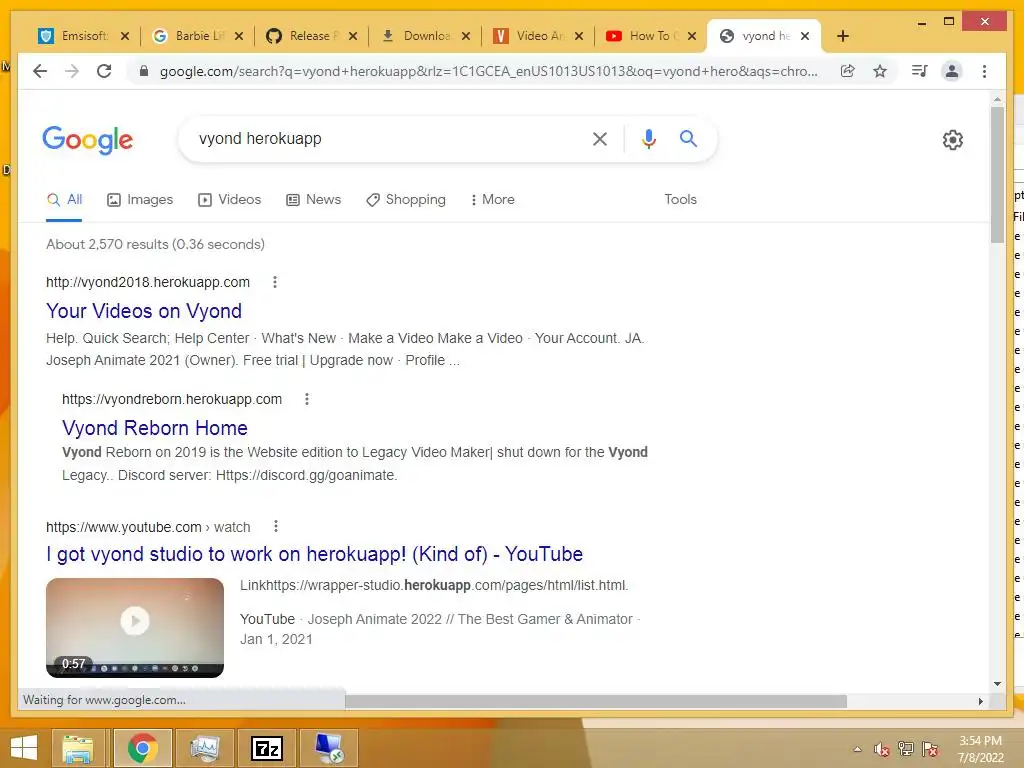
Task: Close the Video An tab
Action: tap(579, 36)
